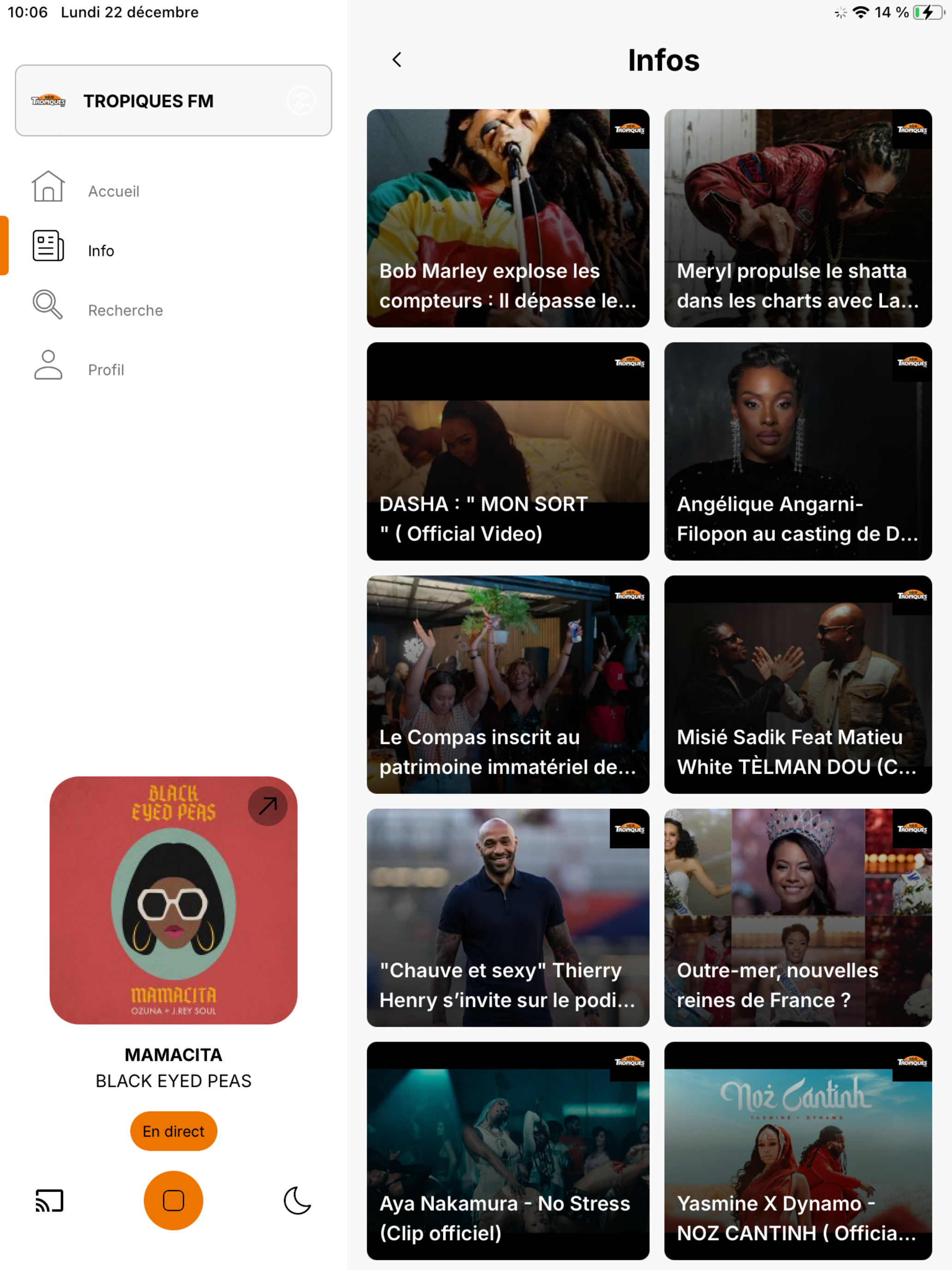This screenshot has height=1270, width=952.
Task: Tap Tropiques logo on DASHA card
Action: pos(630,362)
